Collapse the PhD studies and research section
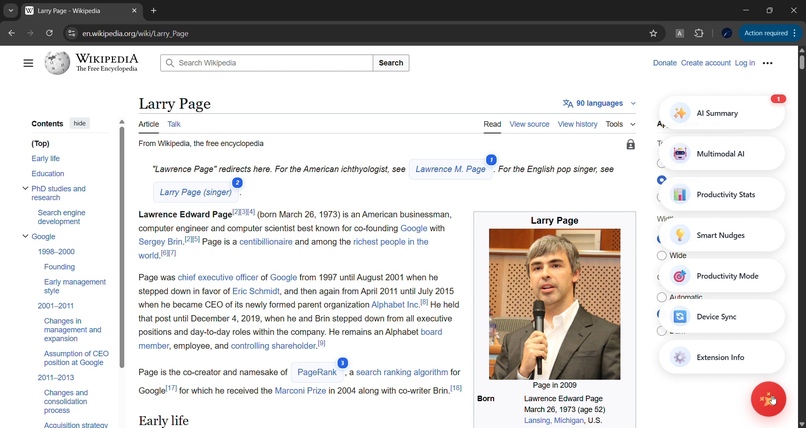The image size is (806, 428). (x=25, y=189)
